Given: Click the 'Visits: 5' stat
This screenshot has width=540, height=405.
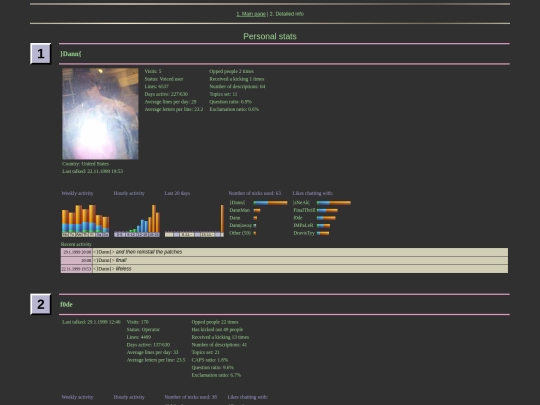Looking at the screenshot, I should point(153,71).
